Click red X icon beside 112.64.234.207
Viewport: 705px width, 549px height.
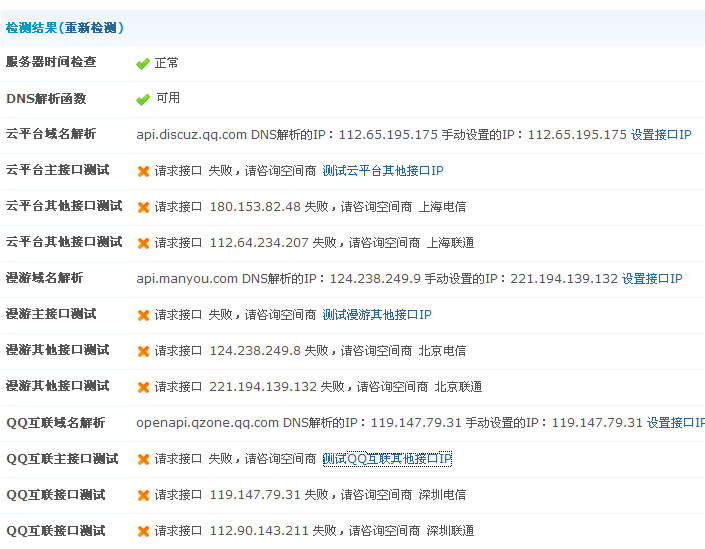(x=143, y=243)
